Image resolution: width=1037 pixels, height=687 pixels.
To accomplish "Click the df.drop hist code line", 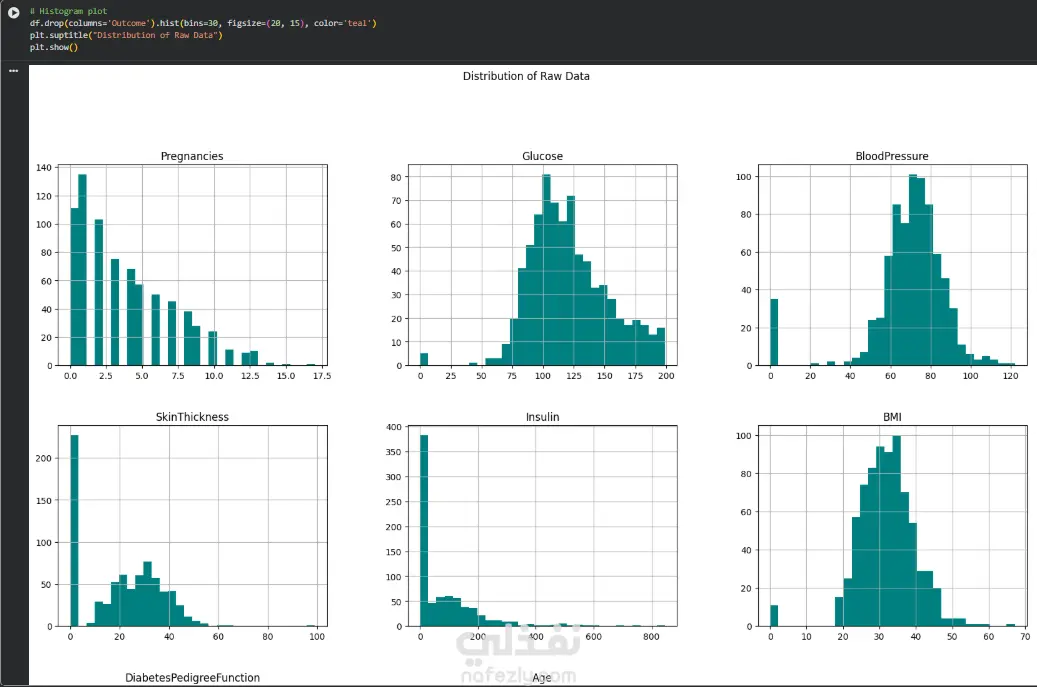I will coord(203,23).
